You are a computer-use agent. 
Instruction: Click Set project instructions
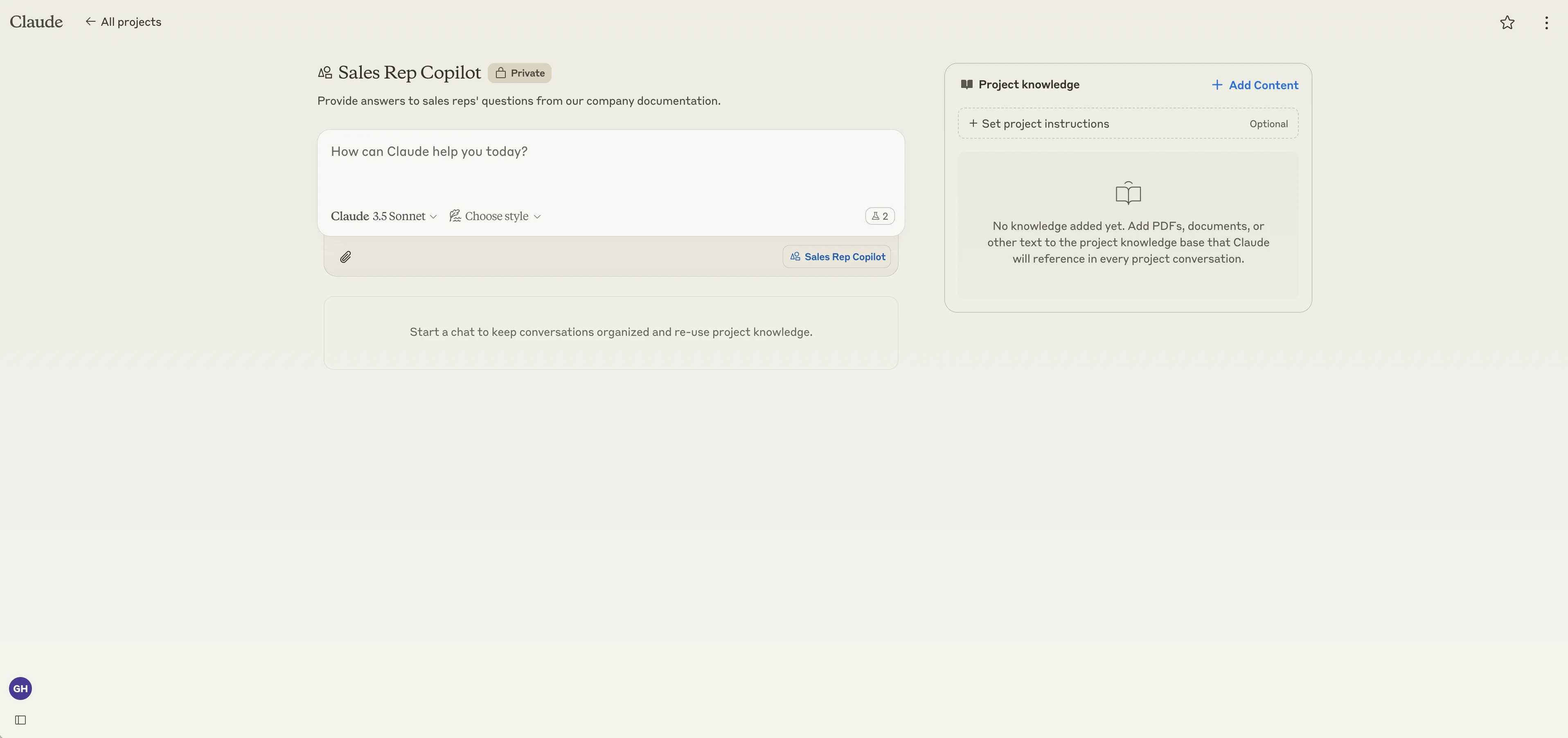click(x=1045, y=124)
